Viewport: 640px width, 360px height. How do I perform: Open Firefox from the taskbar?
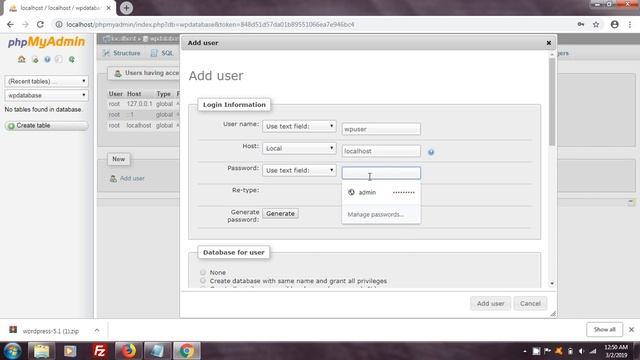point(128,351)
